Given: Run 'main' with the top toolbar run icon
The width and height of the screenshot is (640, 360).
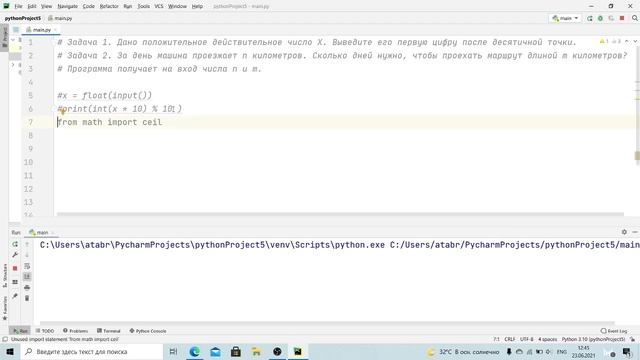Looking at the screenshot, I should (589, 18).
